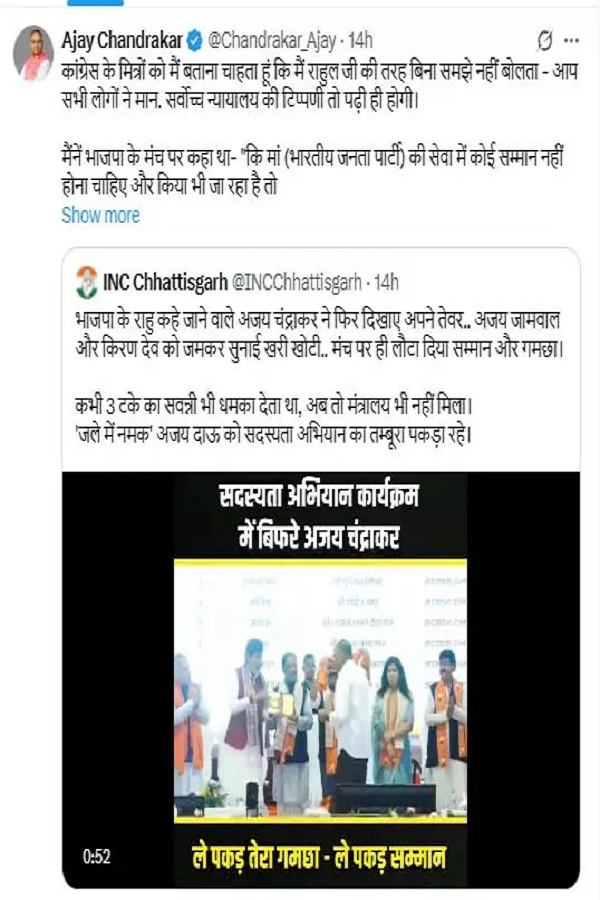Visit the @INCChhattisgarh handle

tap(296, 282)
